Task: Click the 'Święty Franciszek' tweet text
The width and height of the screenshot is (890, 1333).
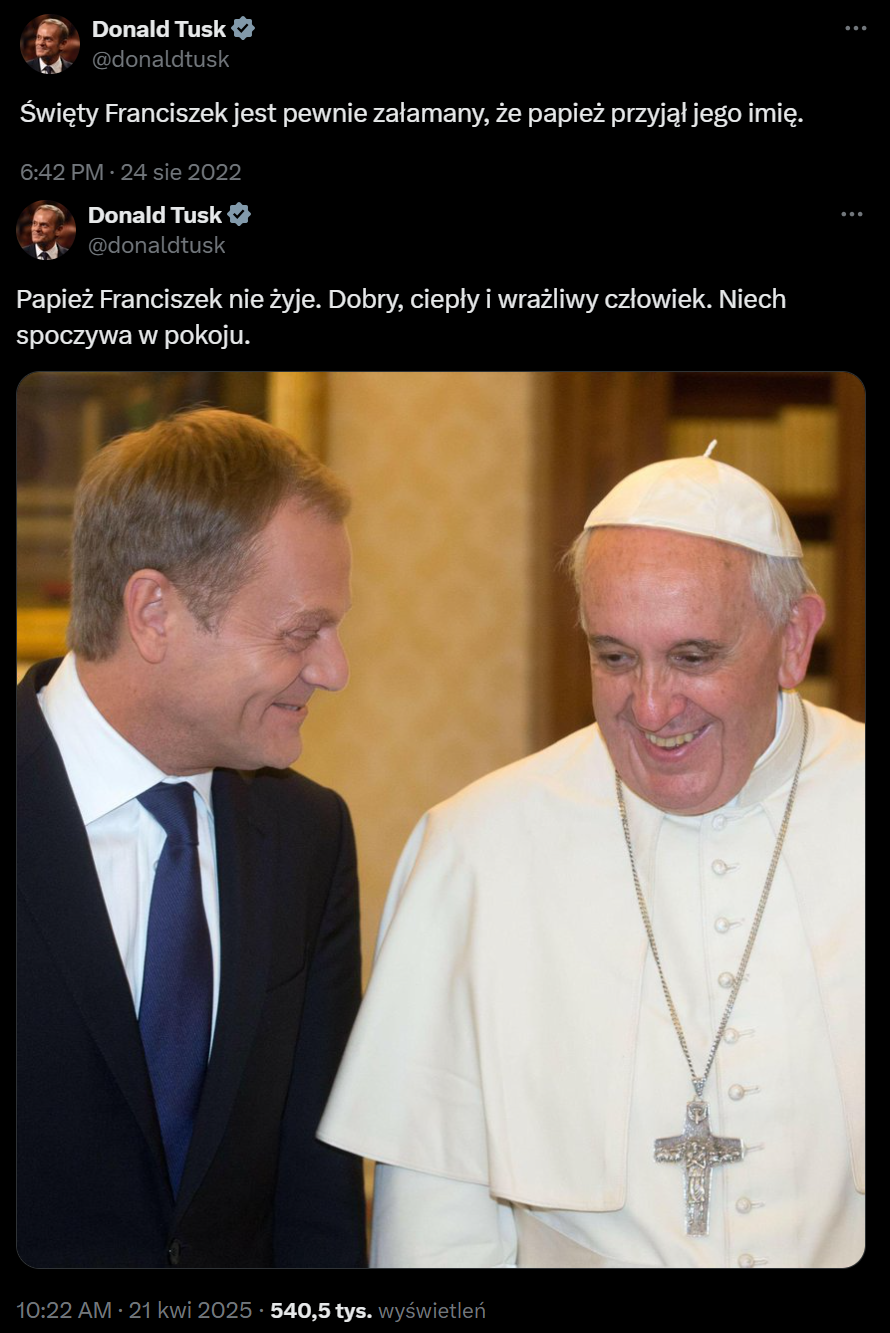Action: [412, 114]
